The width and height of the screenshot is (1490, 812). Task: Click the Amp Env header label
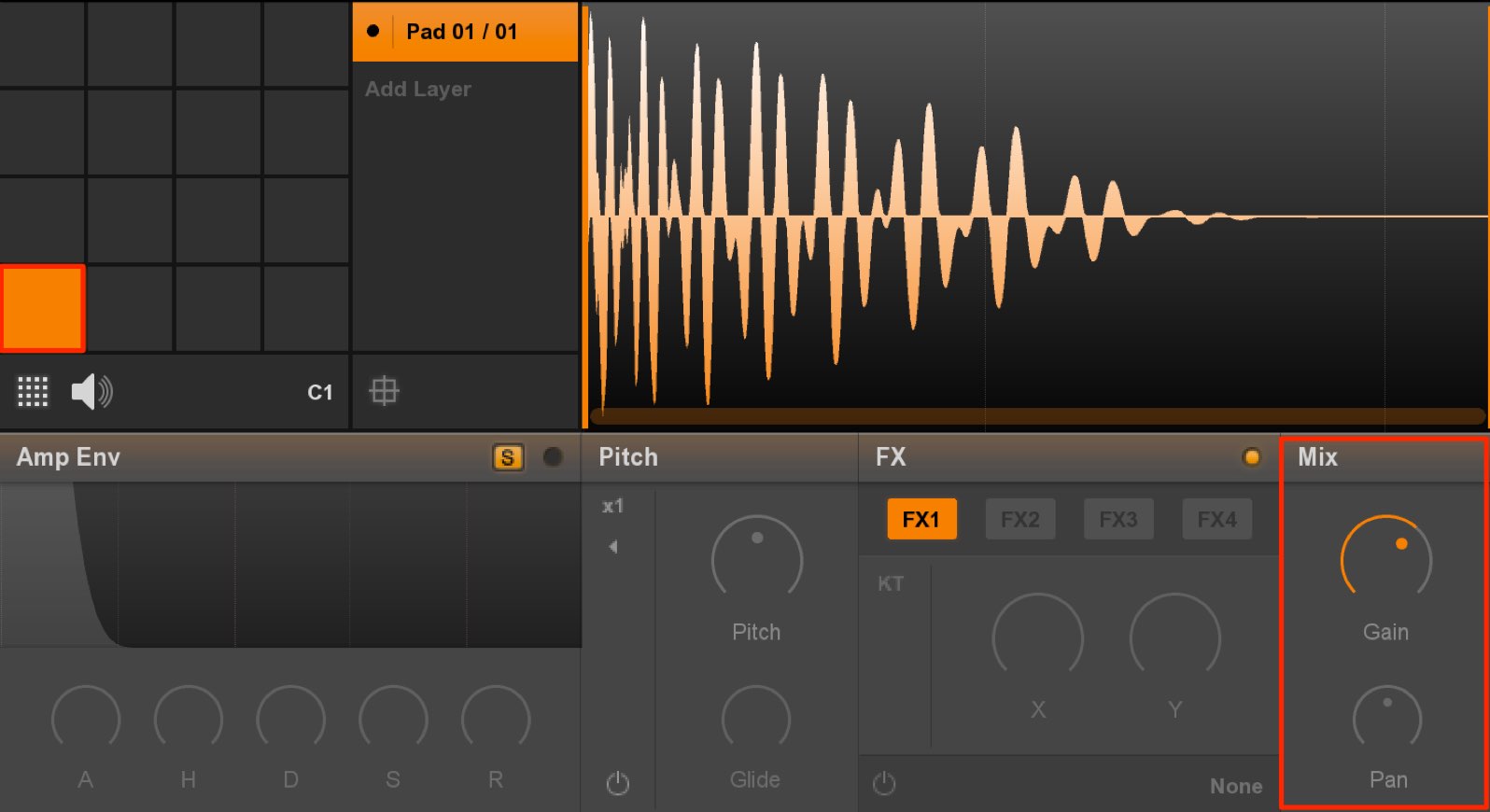(68, 457)
